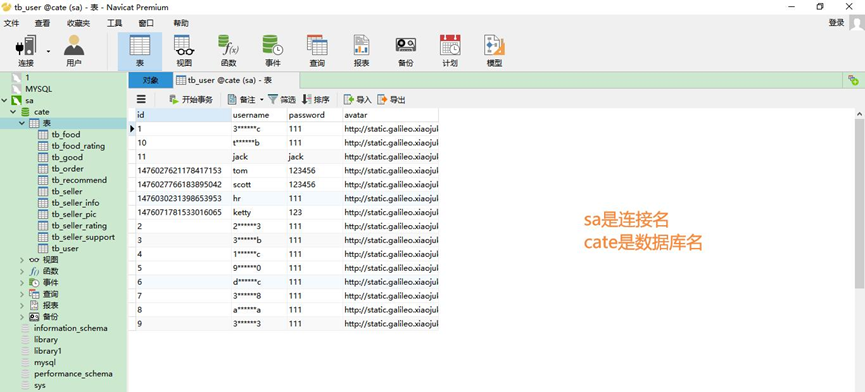Screen dimensions: 865x392
Task: Open the Model (模型) tool
Action: coord(494,51)
